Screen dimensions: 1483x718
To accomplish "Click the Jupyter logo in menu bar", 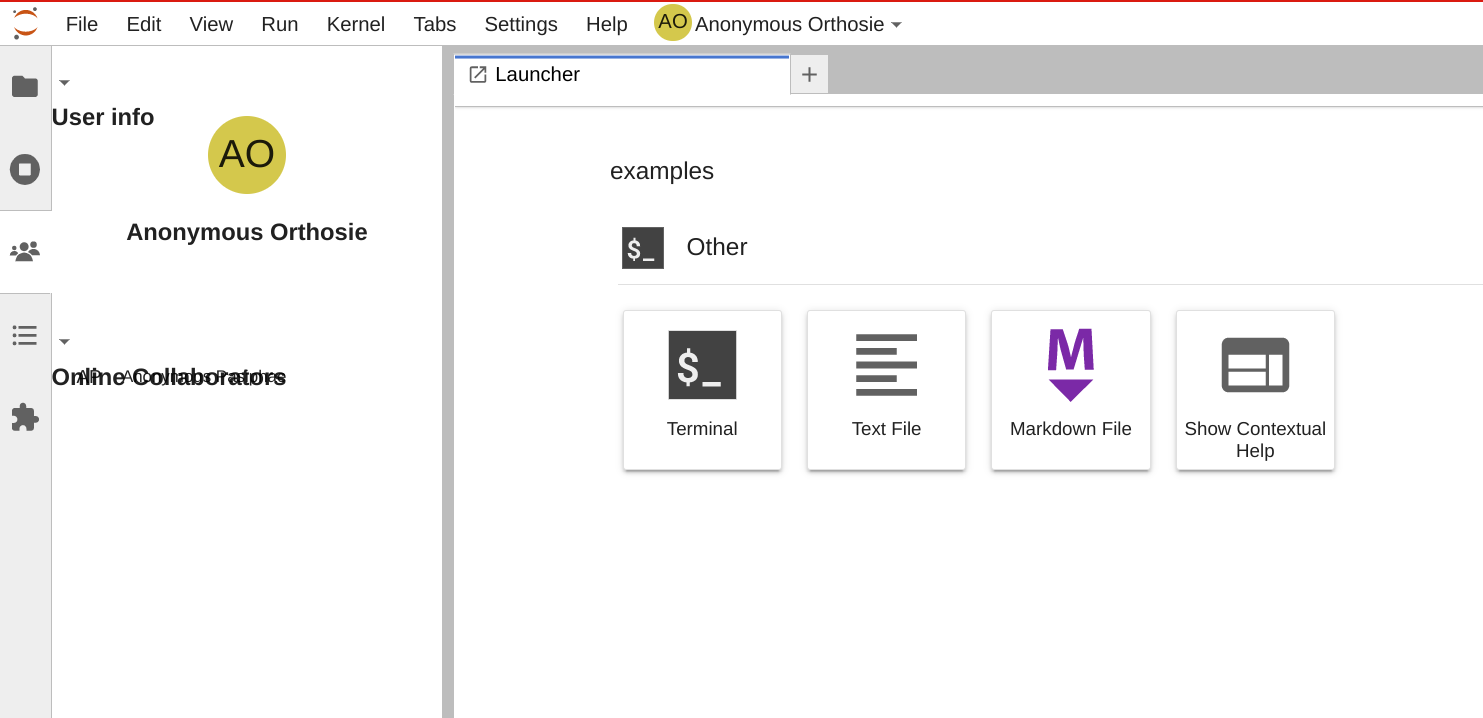I will pyautogui.click(x=25, y=23).
